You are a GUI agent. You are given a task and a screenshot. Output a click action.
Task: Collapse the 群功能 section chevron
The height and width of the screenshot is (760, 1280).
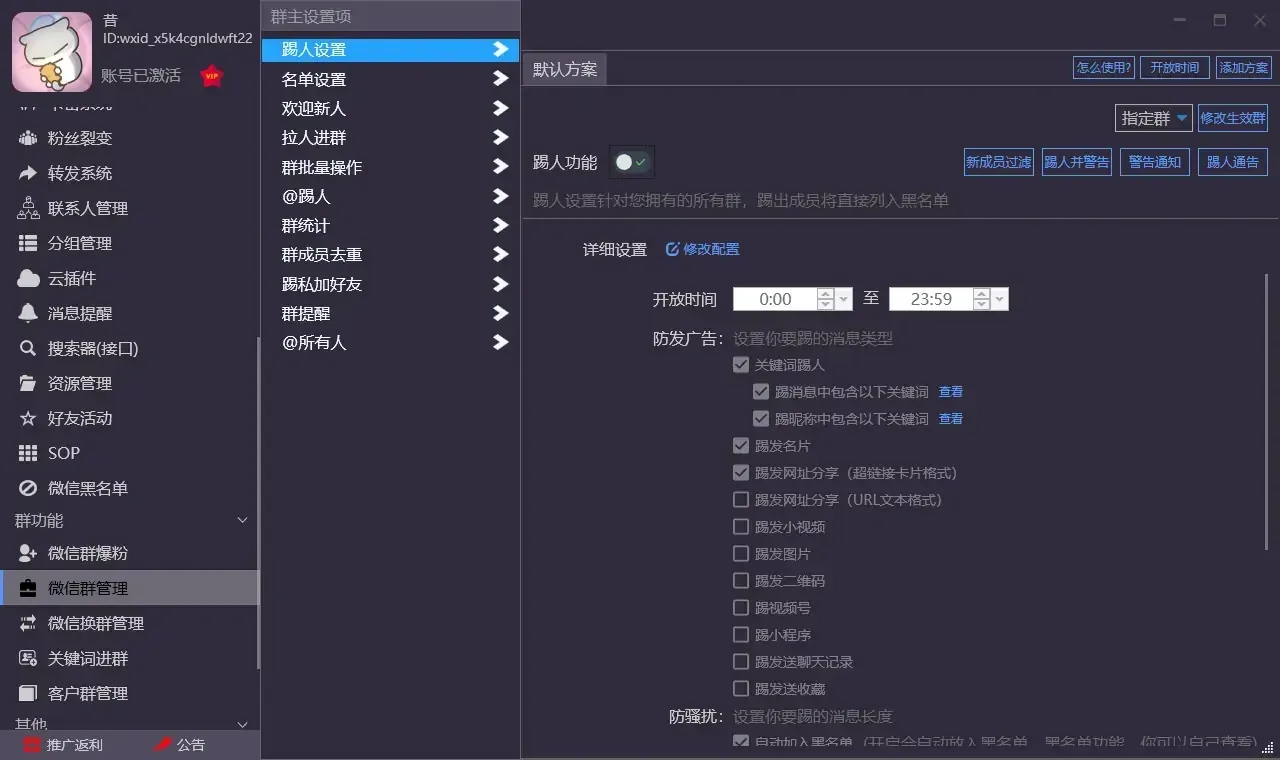click(242, 521)
